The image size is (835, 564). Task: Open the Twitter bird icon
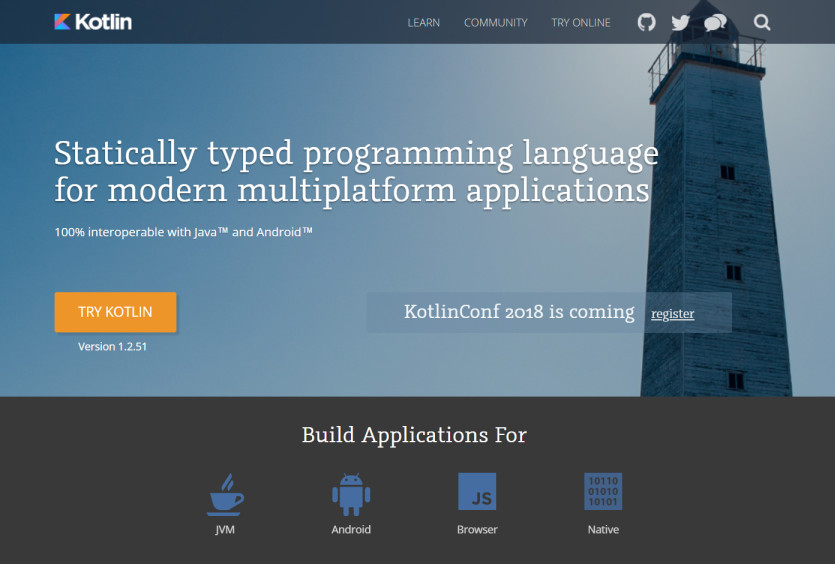(680, 22)
